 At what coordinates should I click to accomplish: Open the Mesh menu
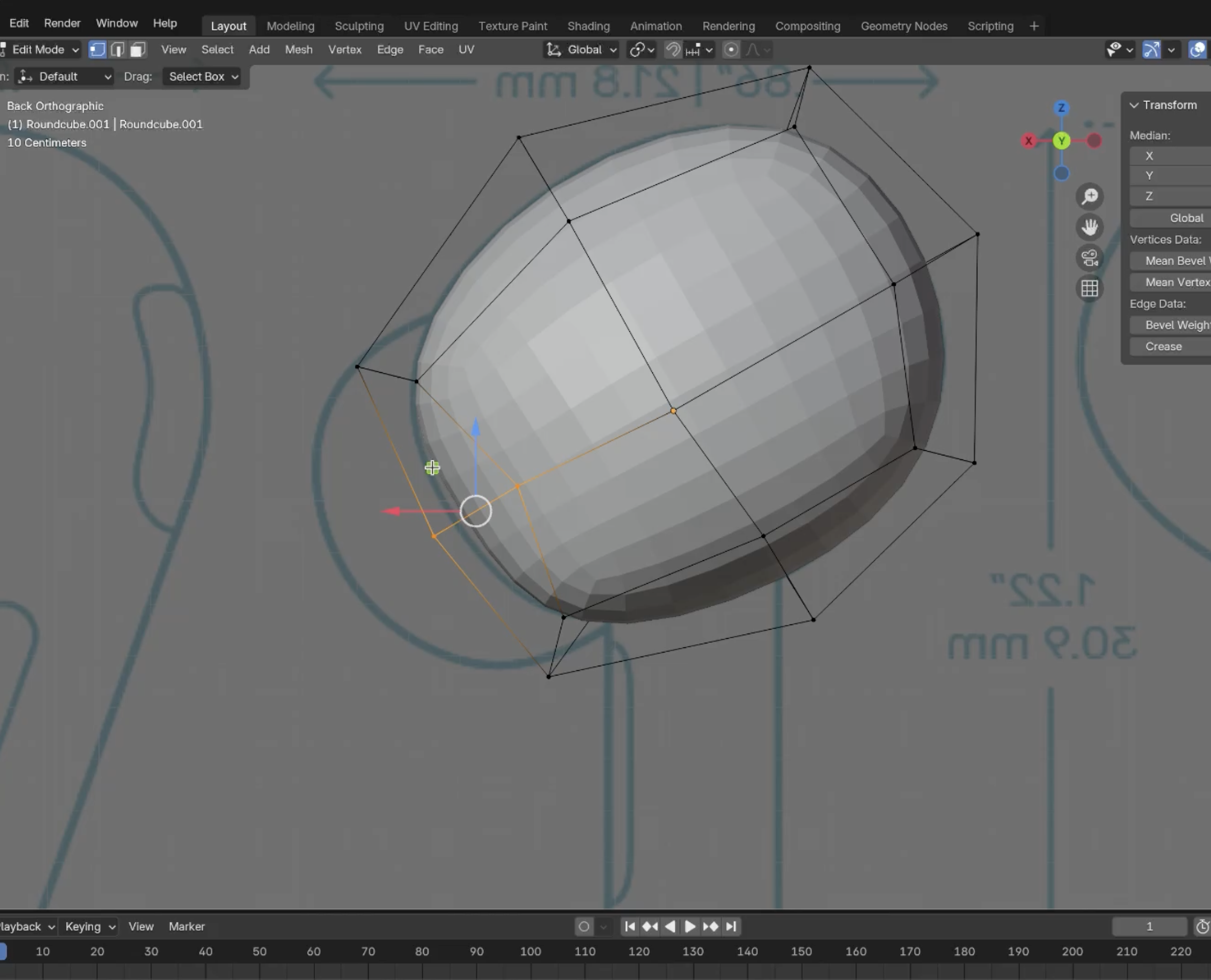(298, 50)
